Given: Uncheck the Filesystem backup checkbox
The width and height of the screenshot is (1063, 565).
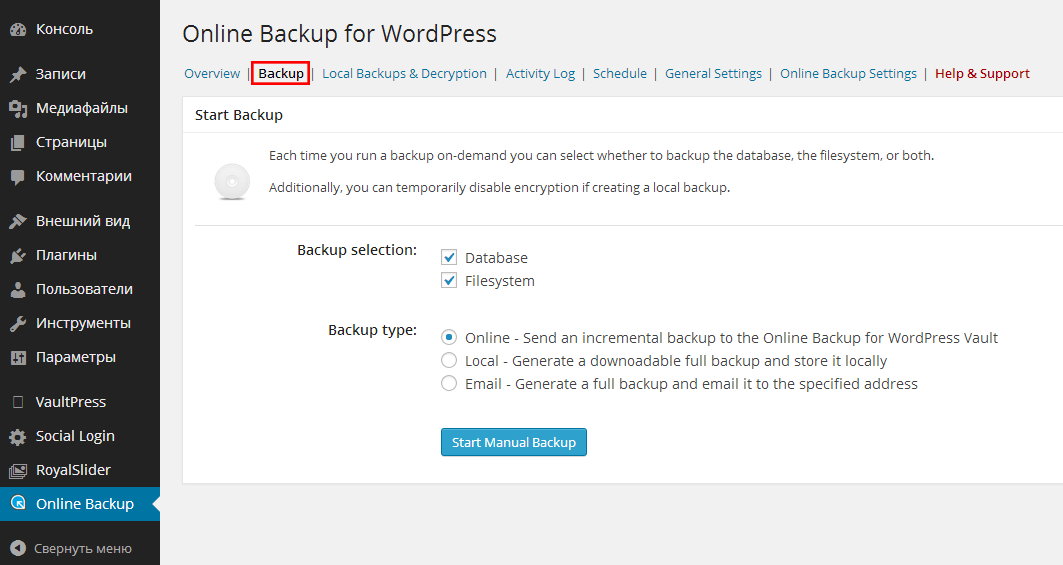Looking at the screenshot, I should click(449, 281).
